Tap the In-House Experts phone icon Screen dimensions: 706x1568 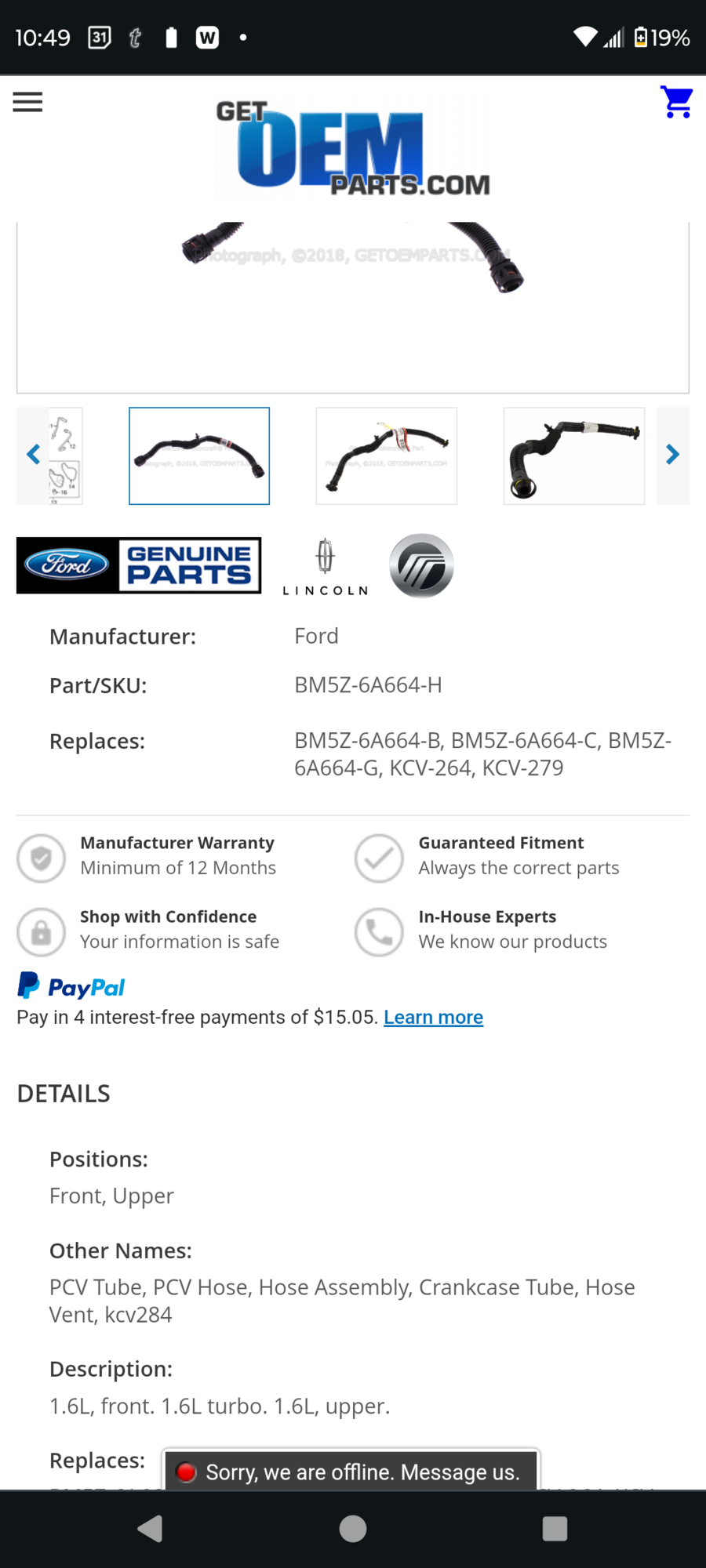tap(379, 932)
